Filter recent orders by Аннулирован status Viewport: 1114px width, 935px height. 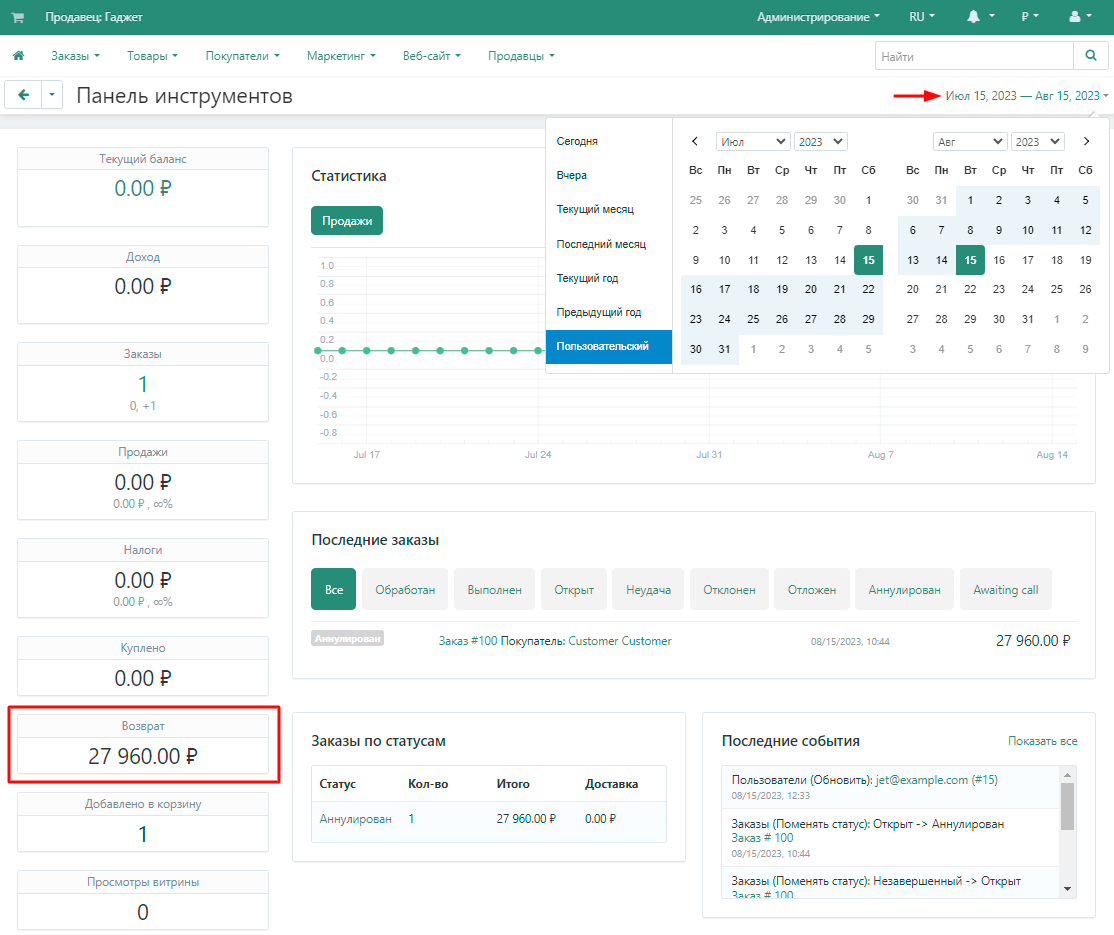click(904, 590)
